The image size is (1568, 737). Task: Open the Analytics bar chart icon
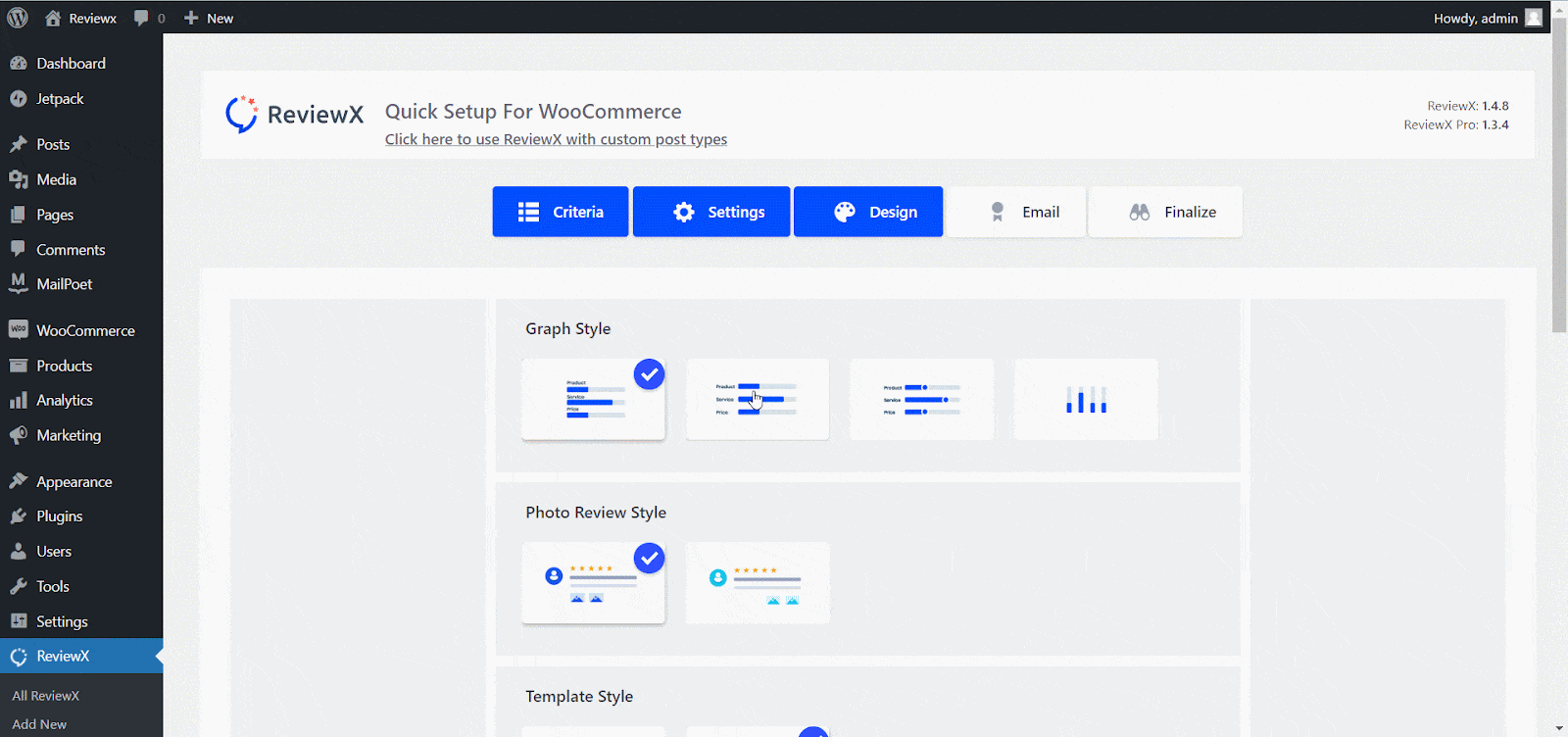(x=18, y=401)
